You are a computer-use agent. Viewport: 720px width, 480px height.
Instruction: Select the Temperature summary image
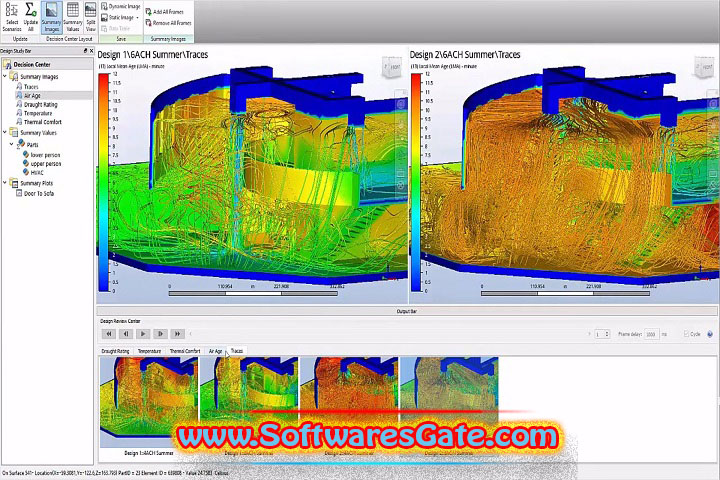(34, 113)
